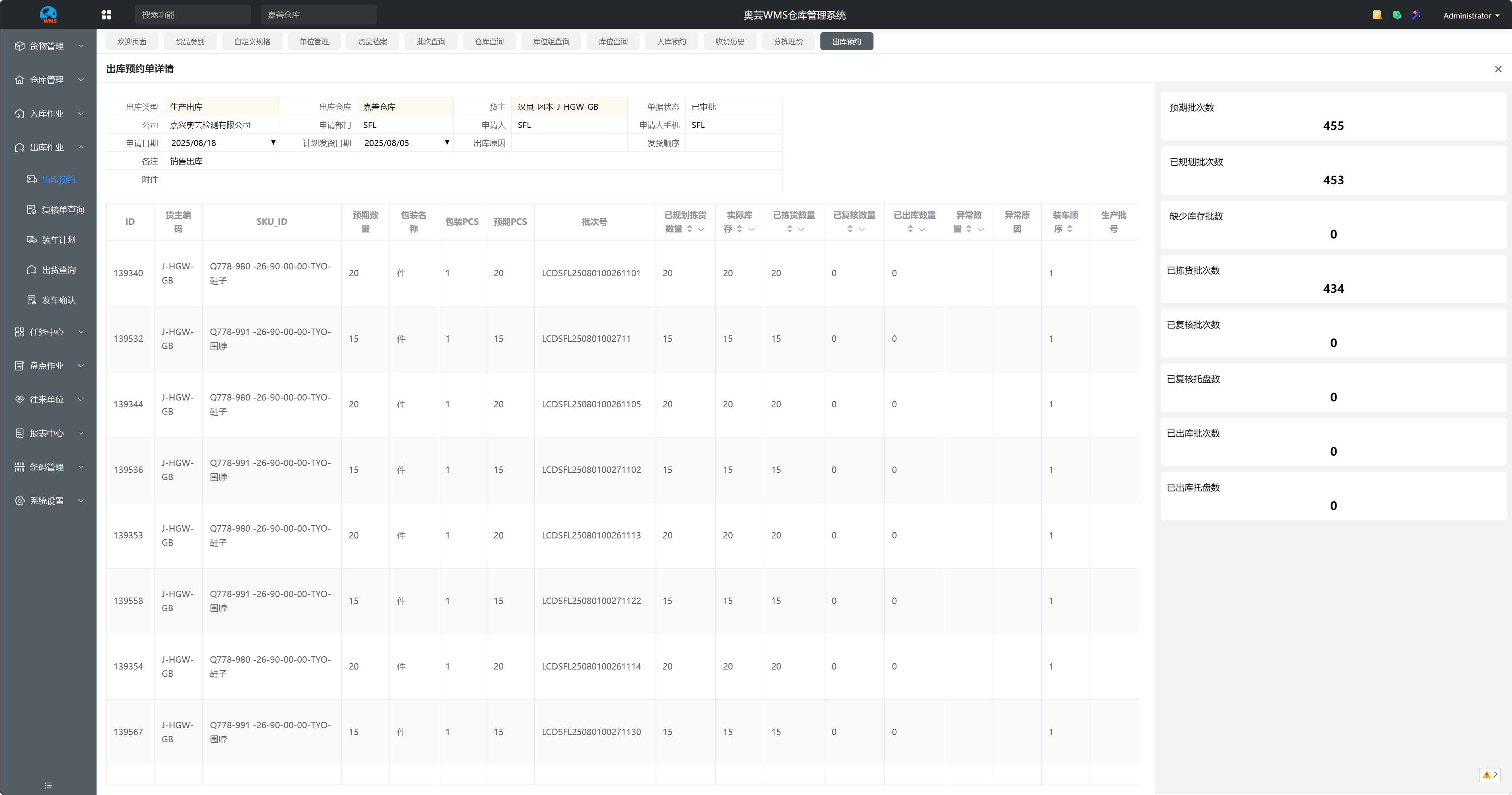Open the four-square app grid icon

106,14
